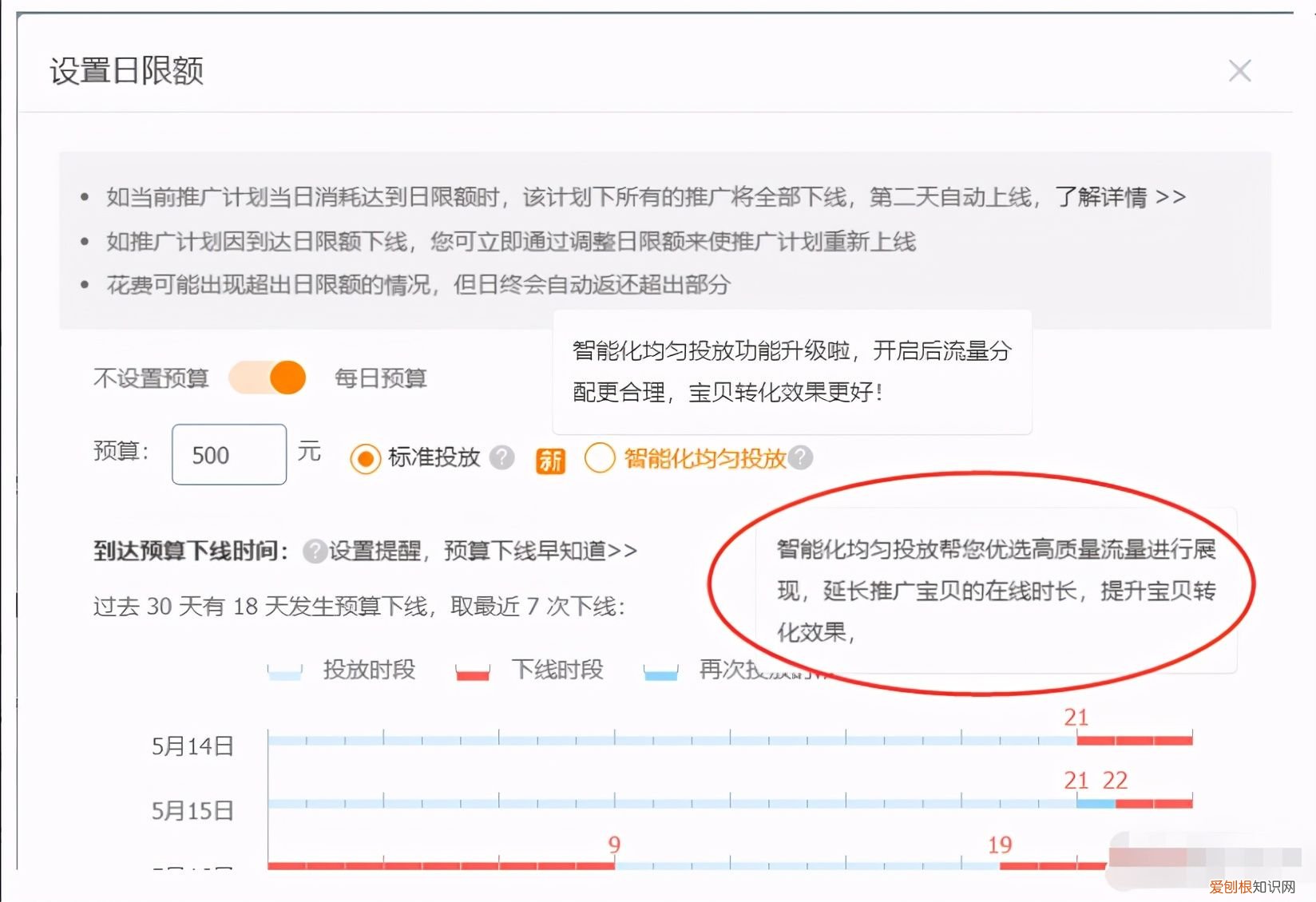Click the 22 marker on the 5月15日 row
The image size is (1316, 902).
click(1115, 781)
